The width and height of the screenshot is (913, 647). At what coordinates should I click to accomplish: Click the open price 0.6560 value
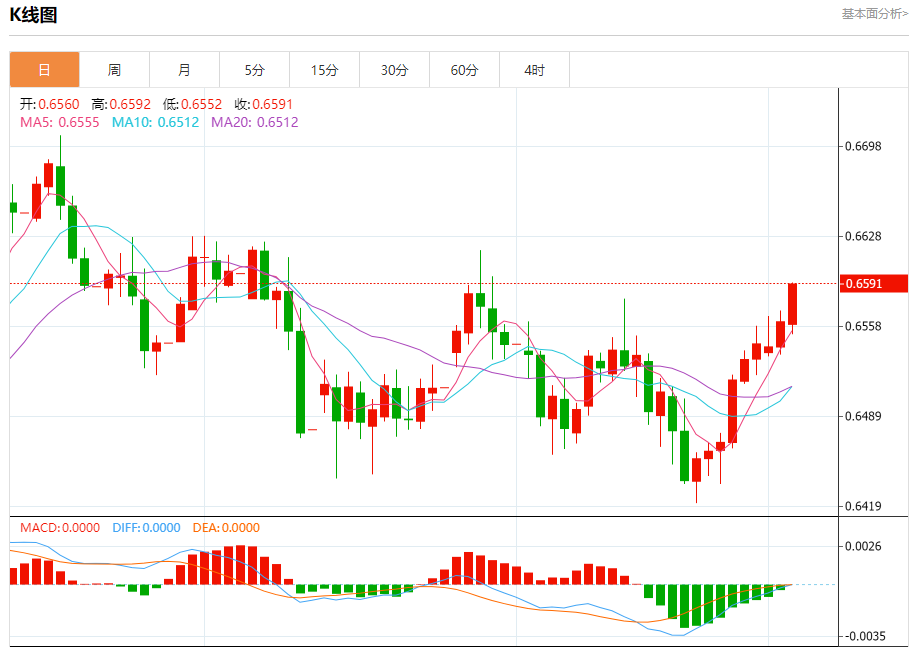click(59, 104)
